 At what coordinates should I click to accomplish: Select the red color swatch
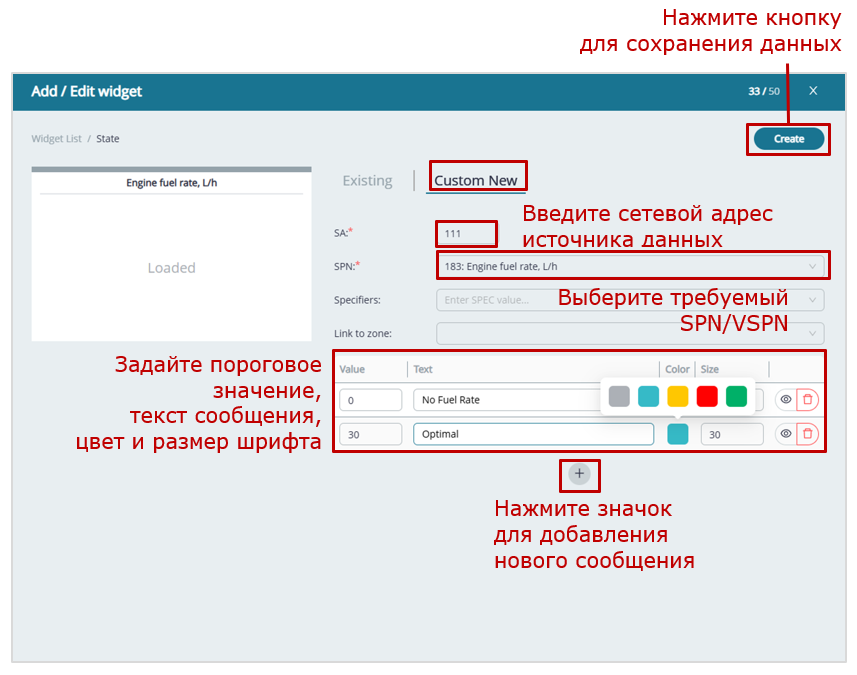pos(707,397)
